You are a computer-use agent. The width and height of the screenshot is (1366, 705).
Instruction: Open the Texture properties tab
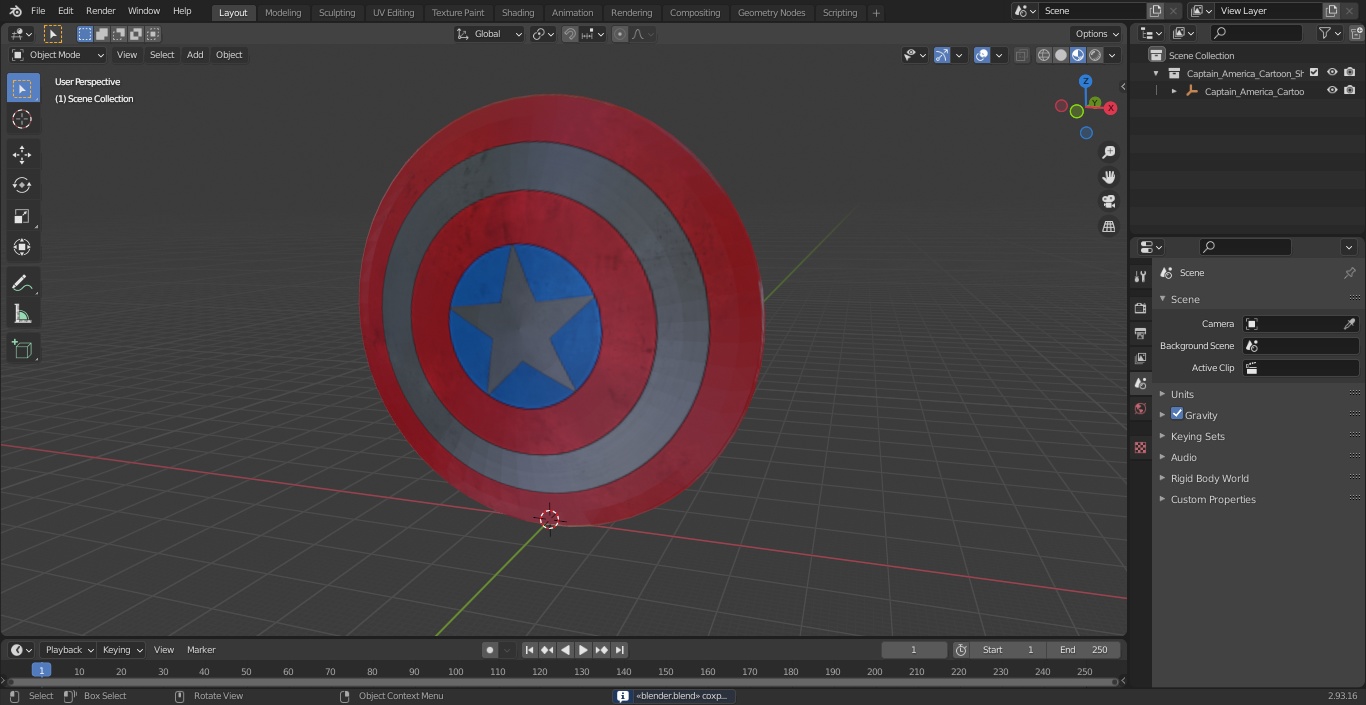pyautogui.click(x=1140, y=447)
